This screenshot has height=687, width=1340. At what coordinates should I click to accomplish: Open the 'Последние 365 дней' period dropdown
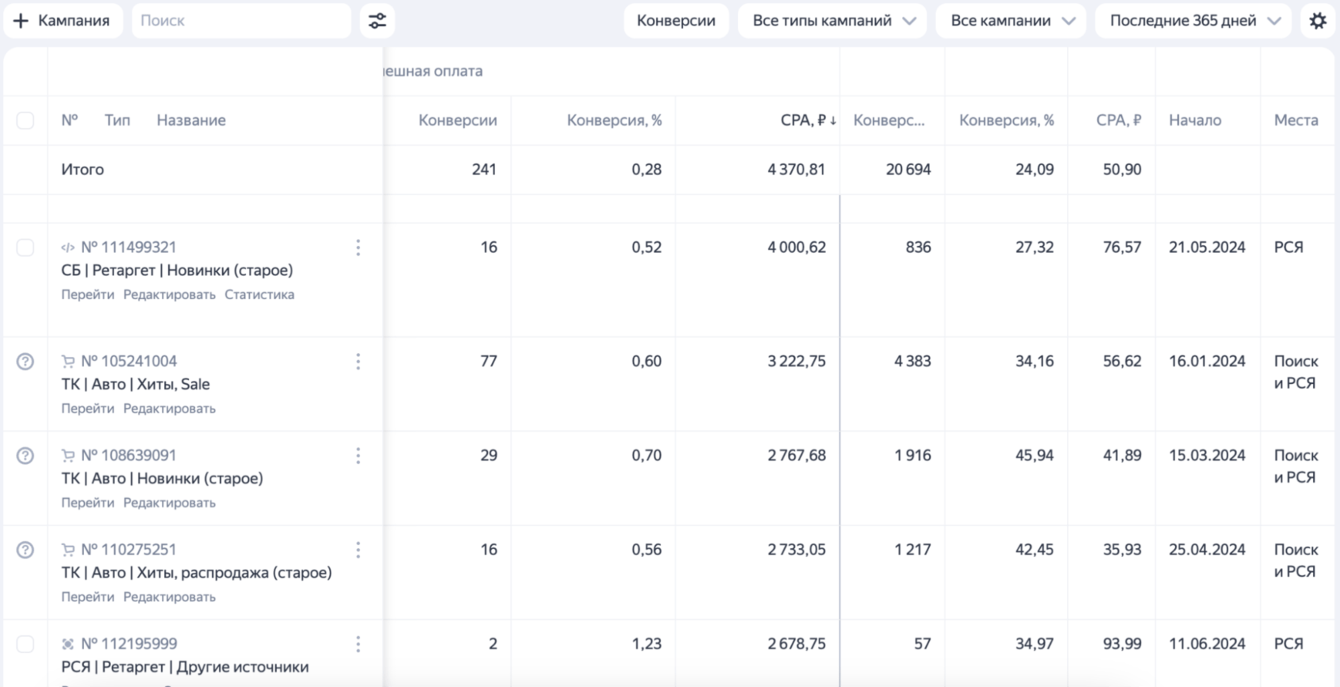coord(1193,21)
